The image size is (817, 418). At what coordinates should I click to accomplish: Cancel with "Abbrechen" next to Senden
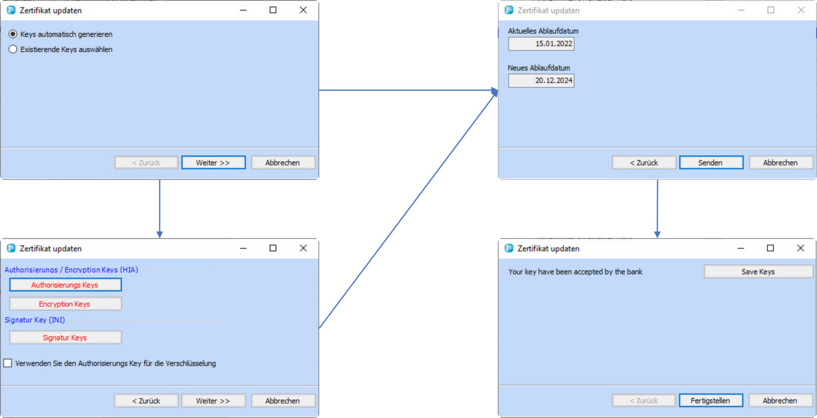pyautogui.click(x=780, y=162)
